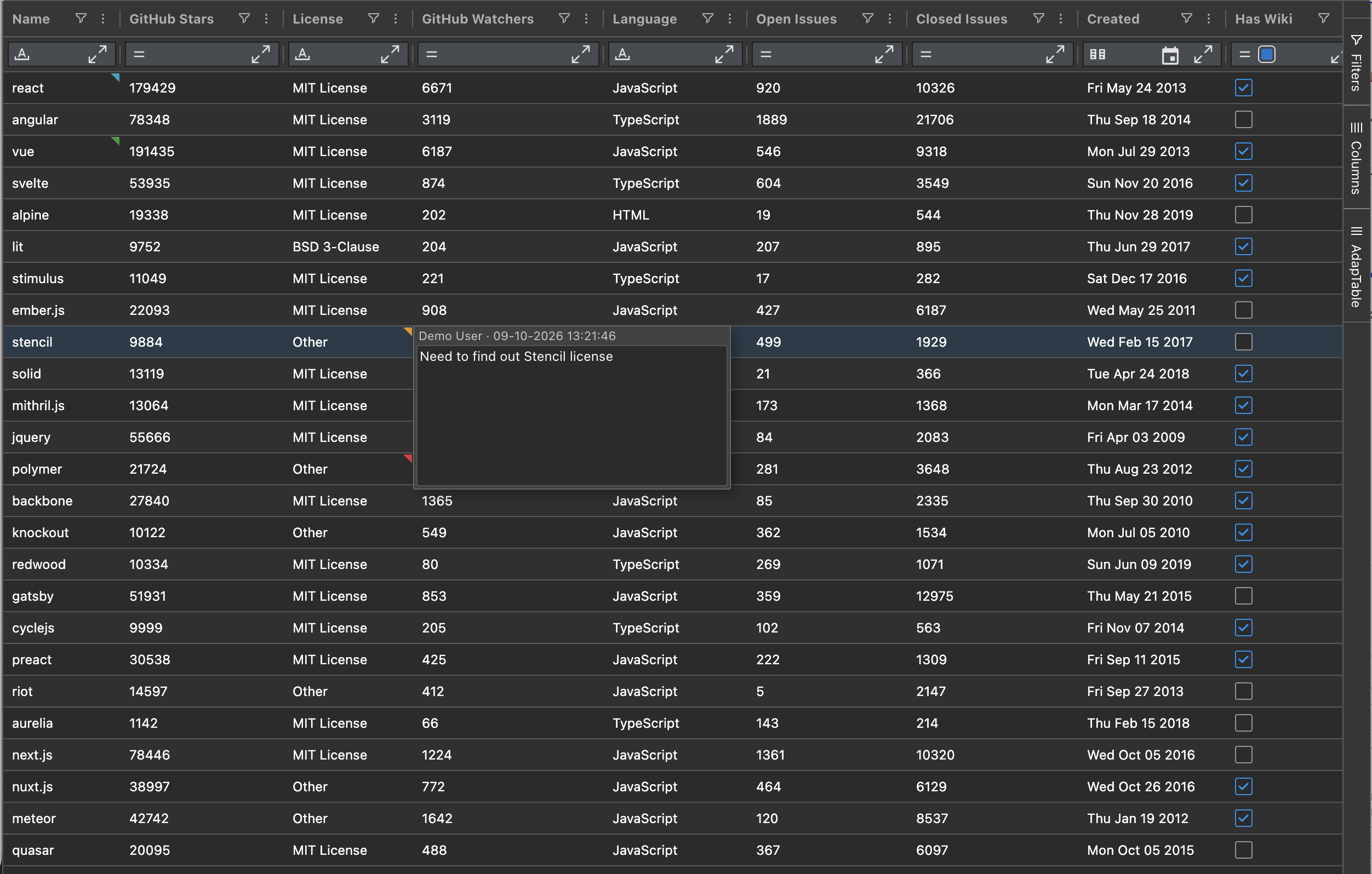Expand the License filter editor
This screenshot has height=874, width=1372.
tap(390, 55)
